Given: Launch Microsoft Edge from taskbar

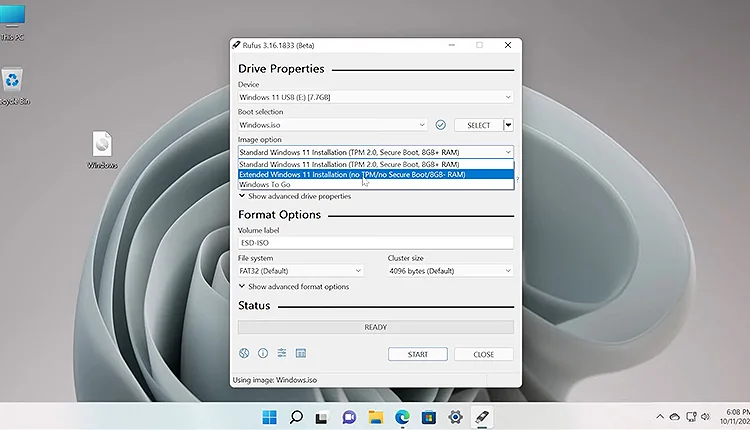Looking at the screenshot, I should click(402, 417).
